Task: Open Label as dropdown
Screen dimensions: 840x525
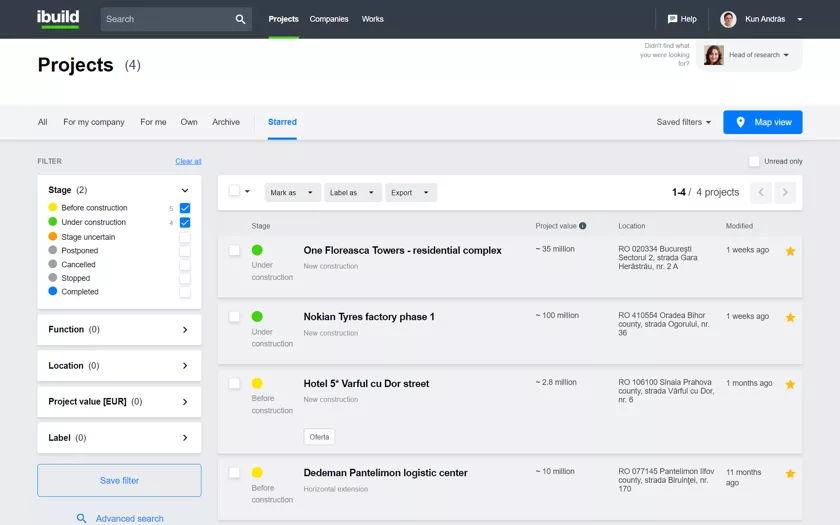Action: [352, 192]
